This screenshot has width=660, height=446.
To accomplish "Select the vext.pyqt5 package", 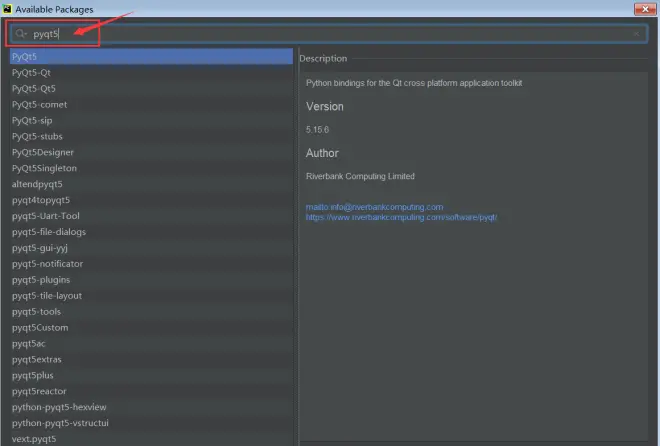I will pyautogui.click(x=151, y=439).
